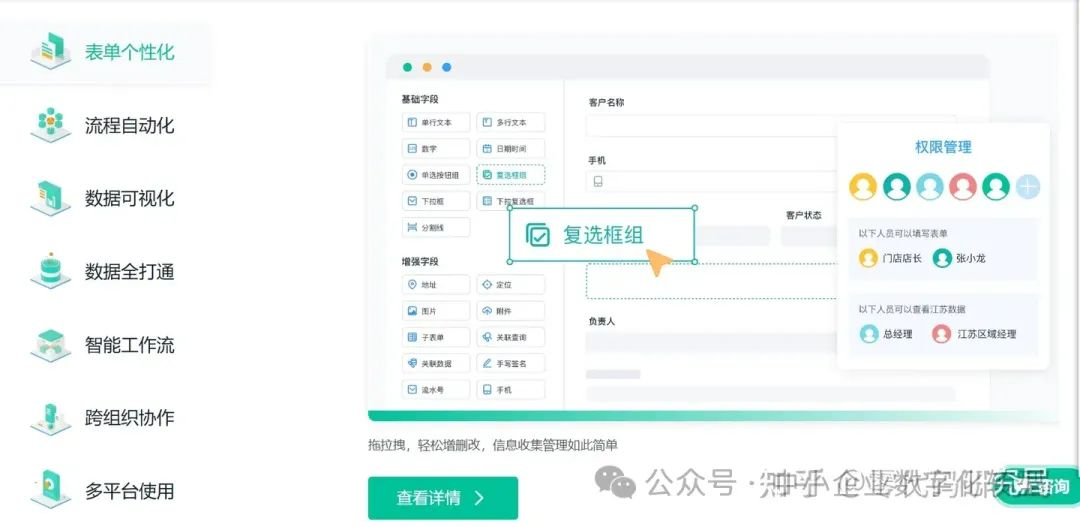The height and width of the screenshot is (527, 1080).
Task: Click the 负责人 input field
Action: coord(712,342)
